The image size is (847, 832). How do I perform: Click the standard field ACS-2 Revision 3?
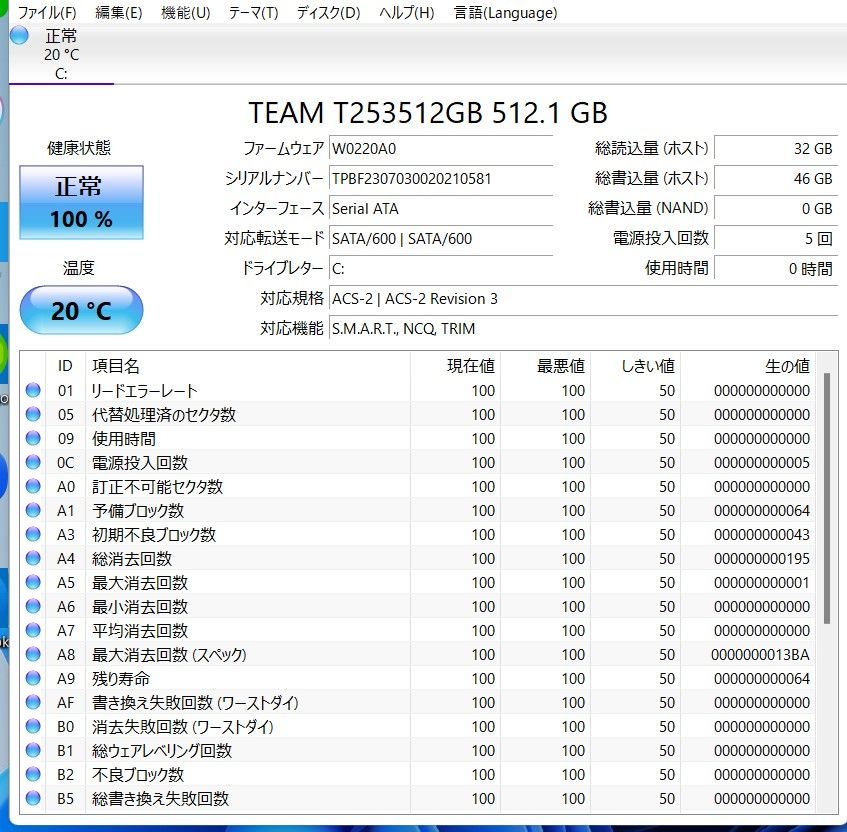(583, 299)
